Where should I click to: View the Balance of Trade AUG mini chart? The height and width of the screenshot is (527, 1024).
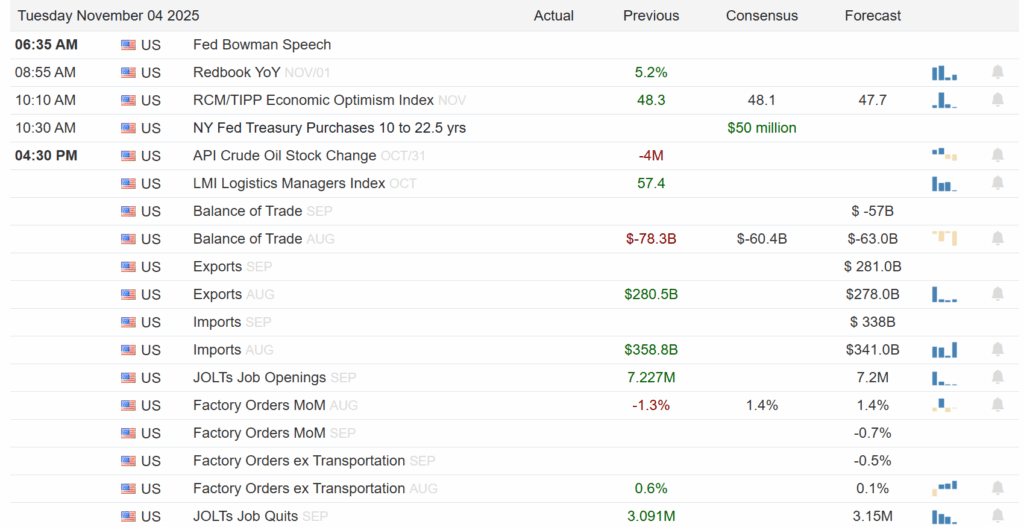tap(944, 238)
